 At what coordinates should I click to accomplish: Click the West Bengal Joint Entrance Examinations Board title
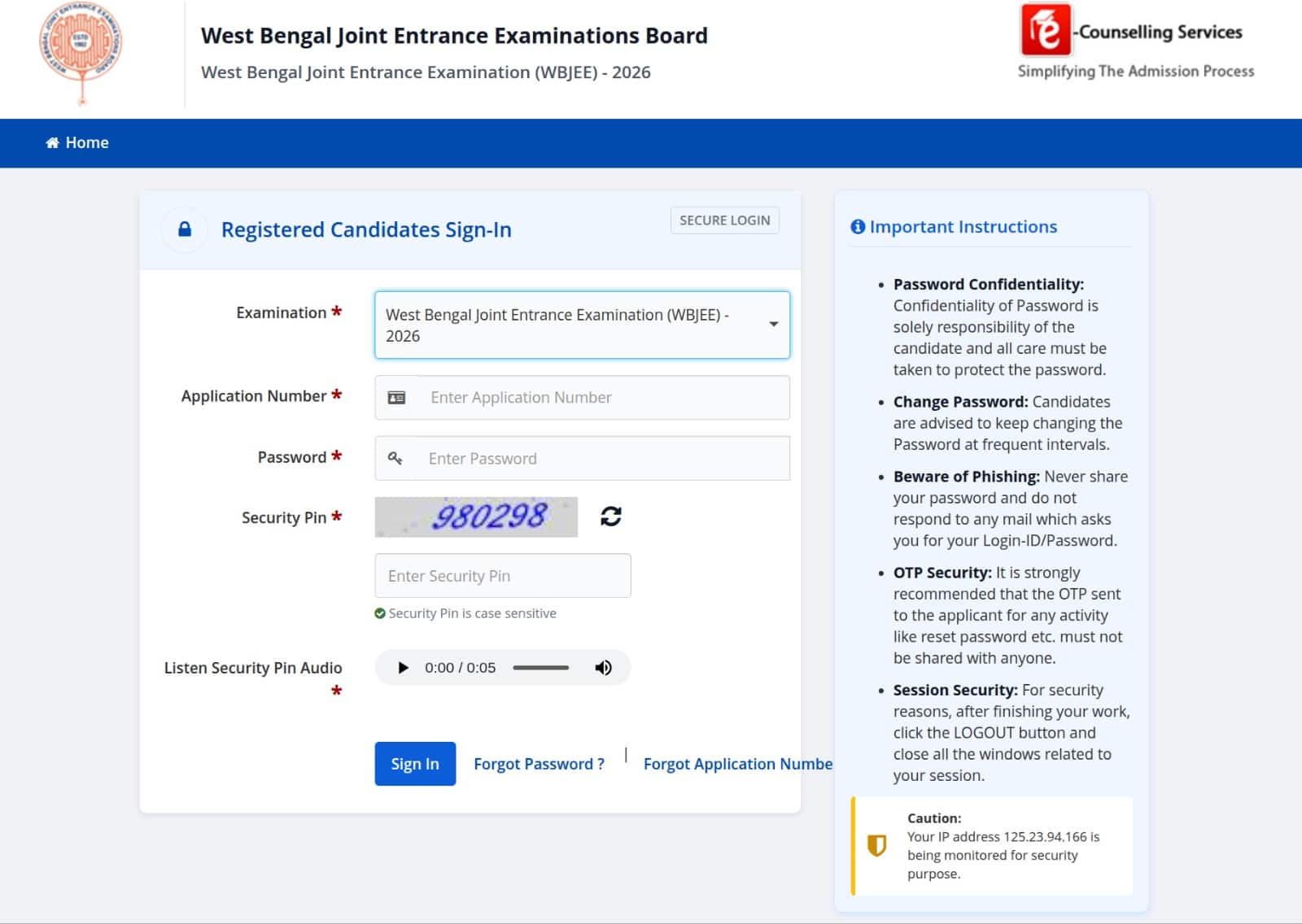(x=454, y=36)
